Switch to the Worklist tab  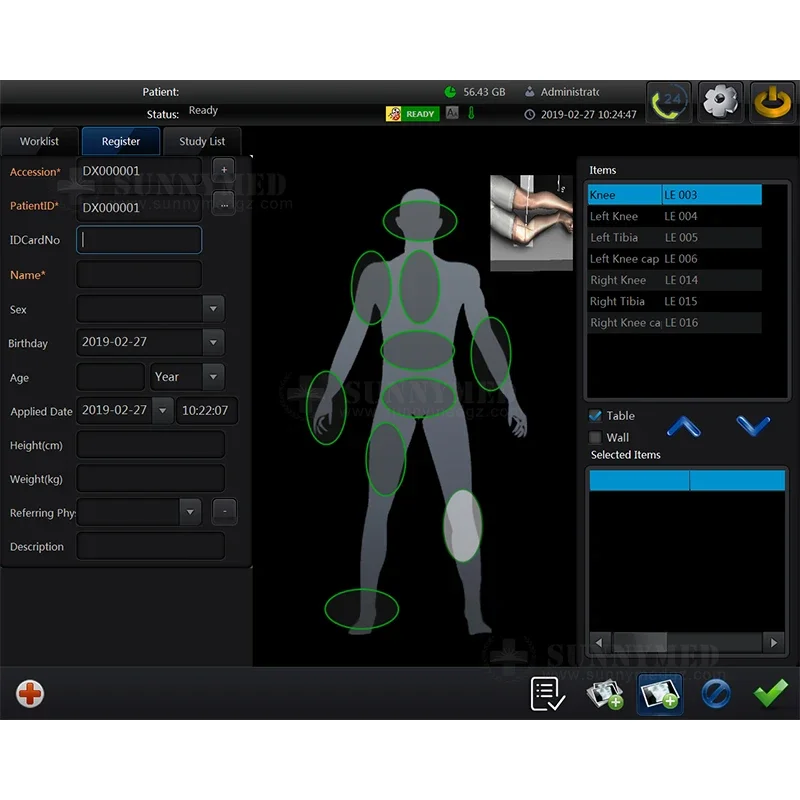(39, 141)
